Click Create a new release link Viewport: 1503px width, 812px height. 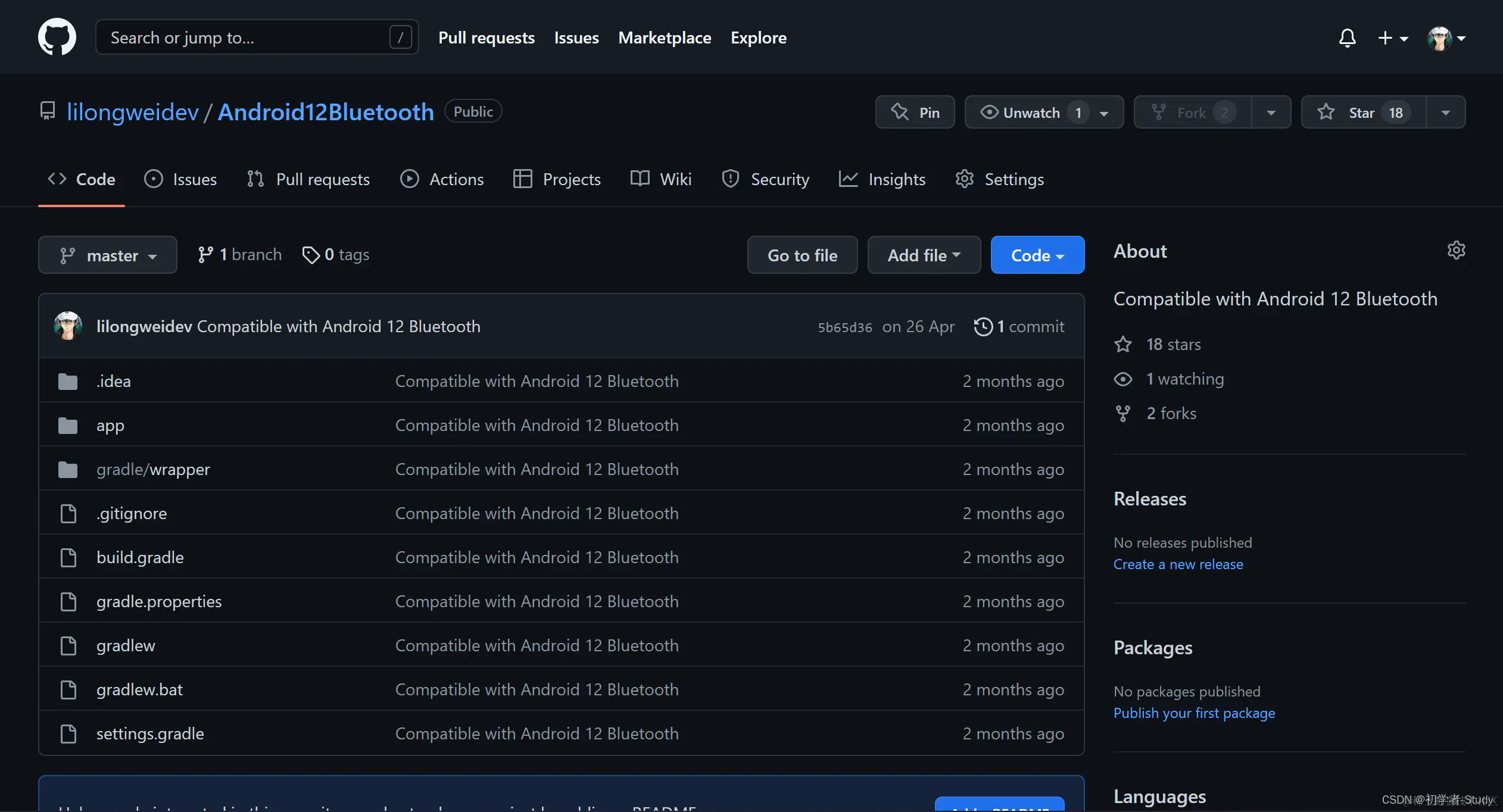1178,564
